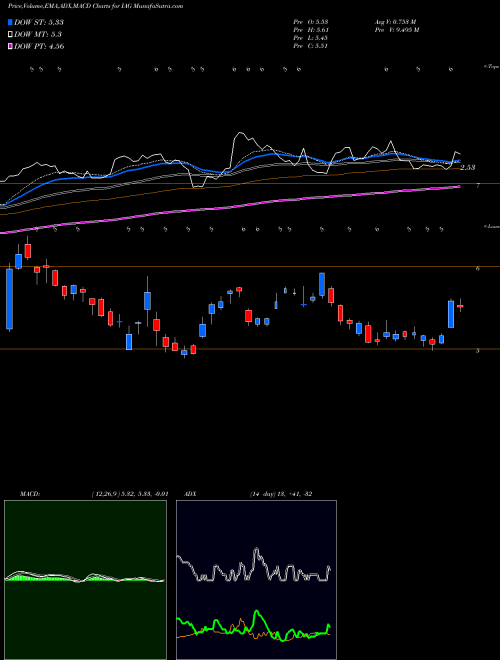The width and height of the screenshot is (500, 660).
Task: Click the 'Pre V: 9.495 M' volume text
Action: (396, 30)
